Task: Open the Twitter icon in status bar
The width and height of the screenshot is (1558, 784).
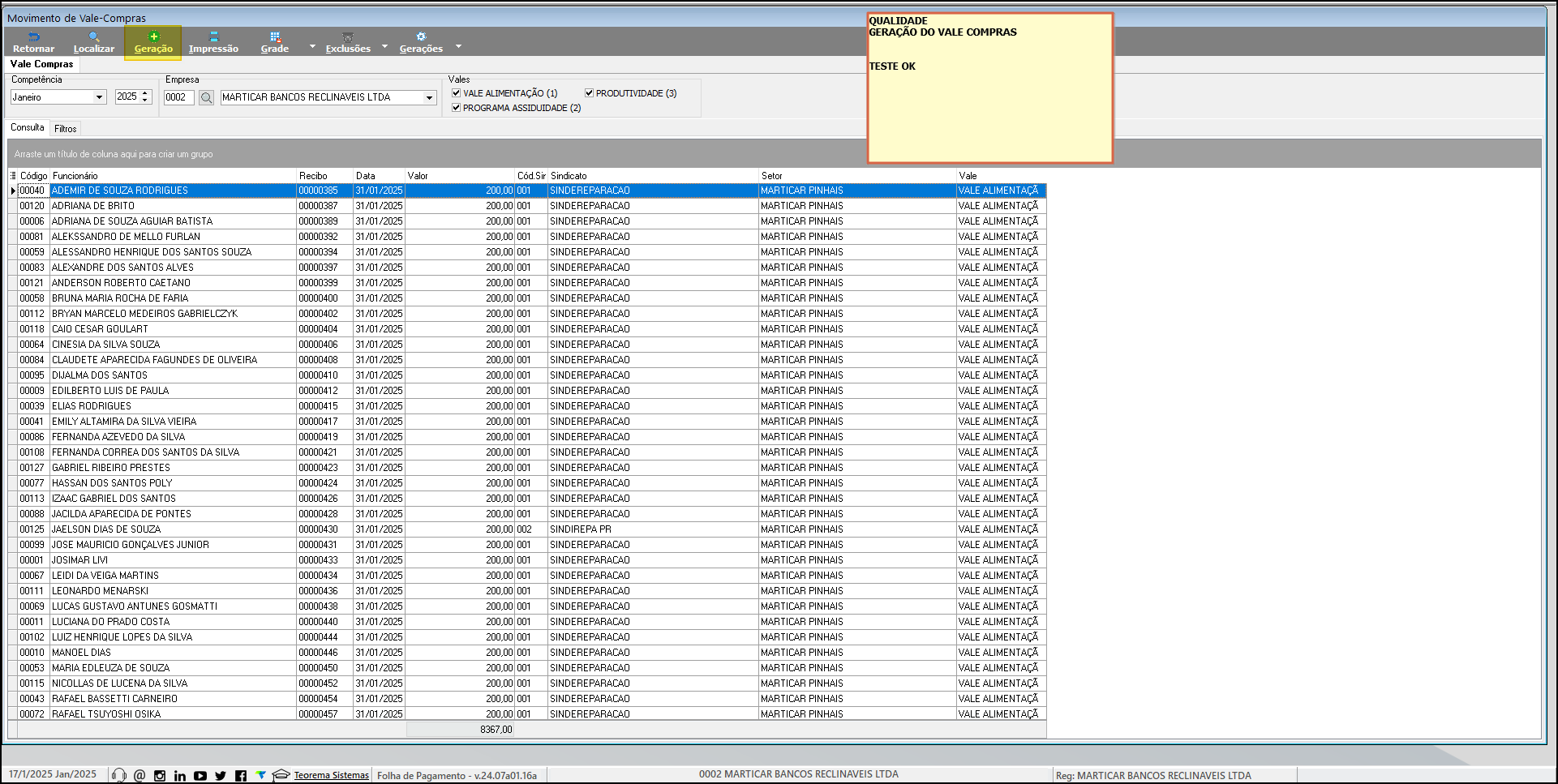Action: (221, 776)
